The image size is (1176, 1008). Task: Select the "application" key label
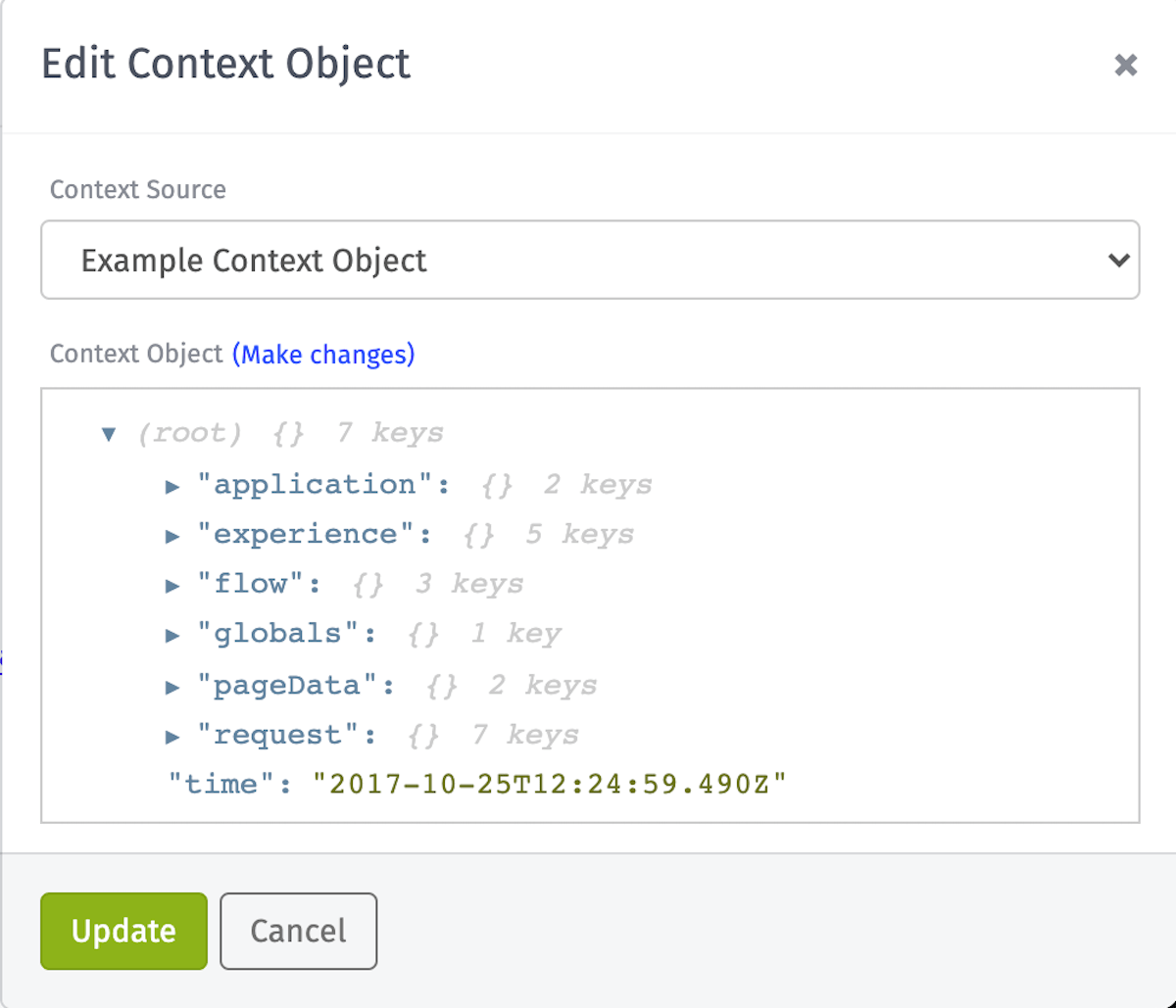(x=315, y=485)
